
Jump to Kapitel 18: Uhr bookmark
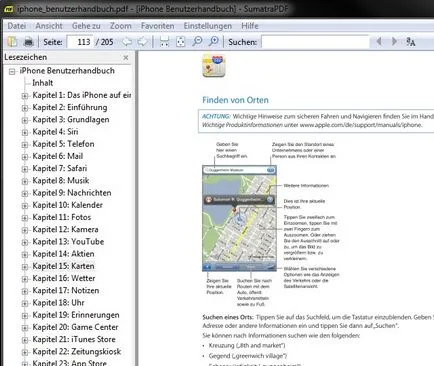coord(58,303)
